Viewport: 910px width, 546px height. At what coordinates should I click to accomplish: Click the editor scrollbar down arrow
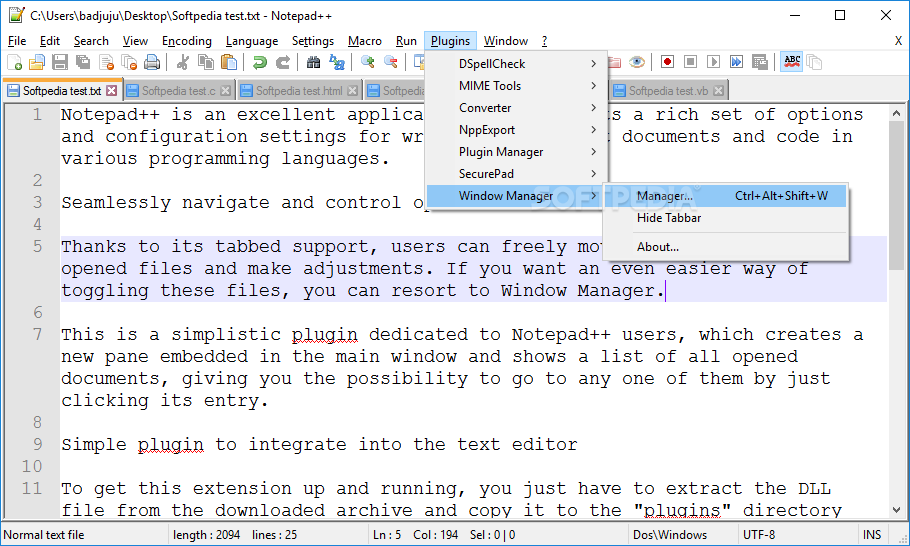[897, 511]
